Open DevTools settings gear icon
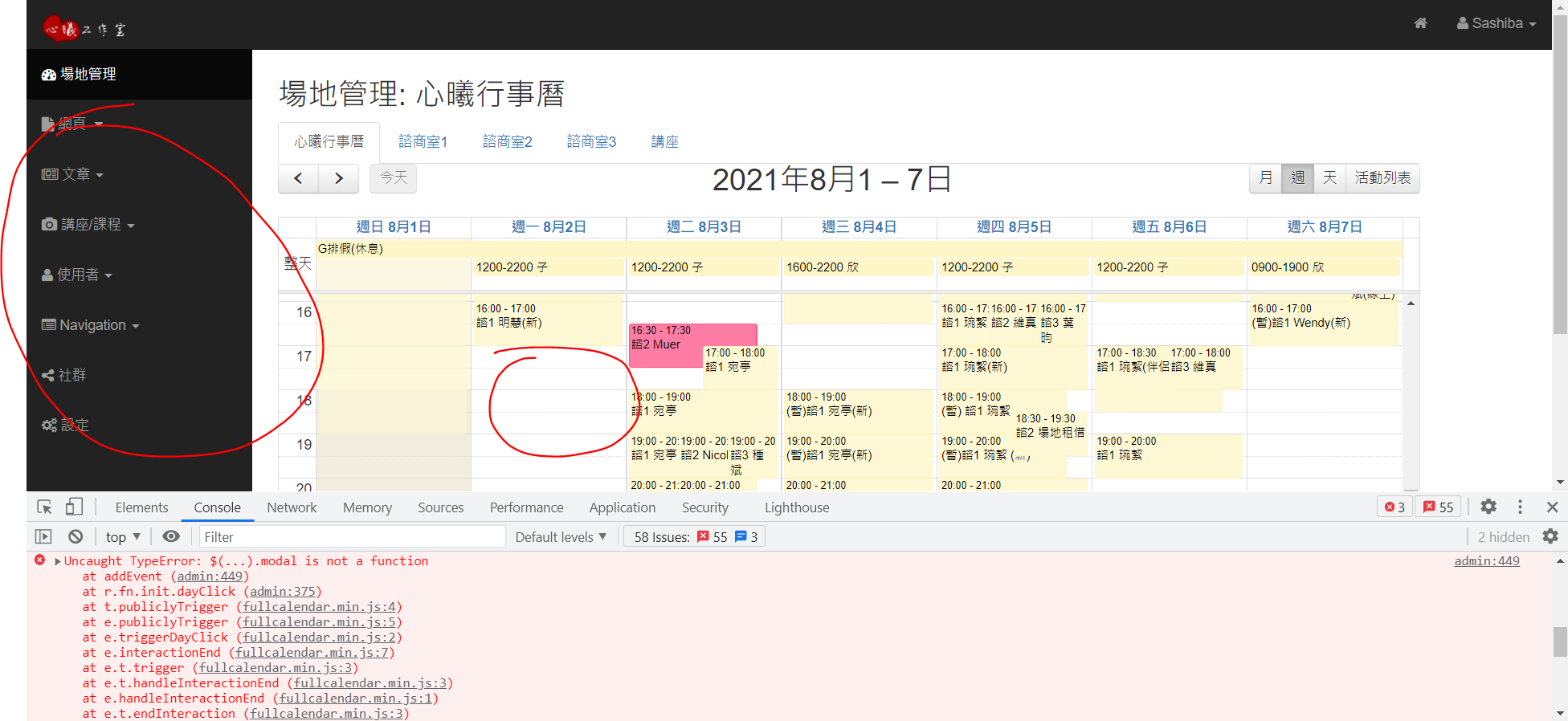The image size is (1568, 721). (1488, 507)
